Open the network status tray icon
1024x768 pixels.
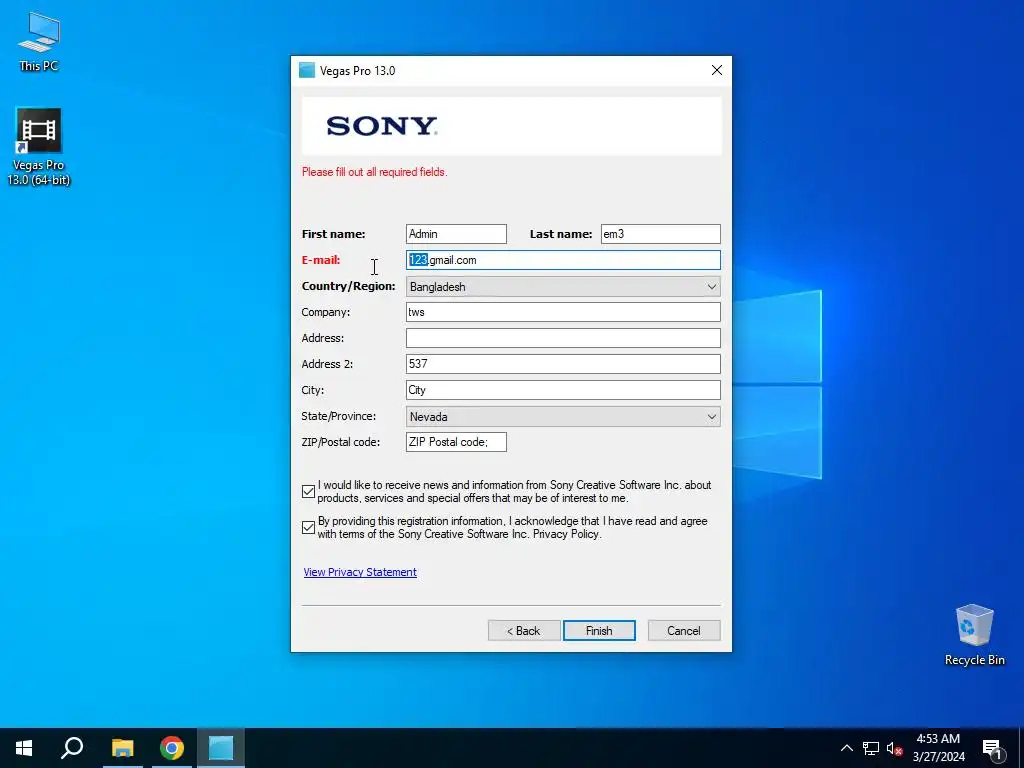[x=871, y=748]
